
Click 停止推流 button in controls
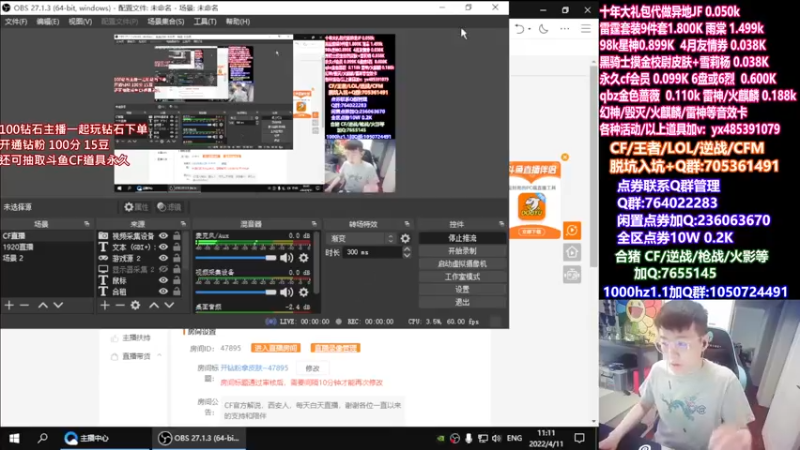[x=462, y=238]
